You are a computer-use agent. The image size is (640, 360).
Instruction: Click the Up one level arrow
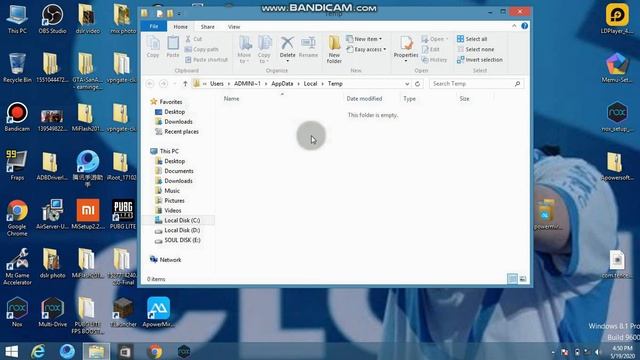tap(185, 84)
